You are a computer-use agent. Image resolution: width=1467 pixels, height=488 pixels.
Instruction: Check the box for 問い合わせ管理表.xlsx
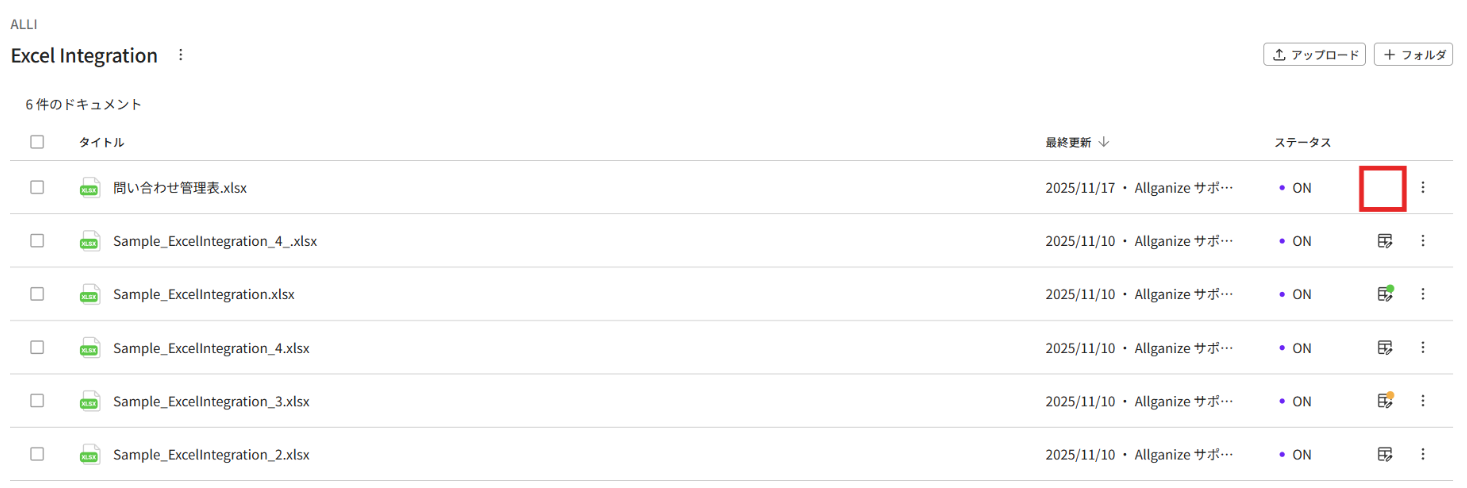click(x=37, y=187)
